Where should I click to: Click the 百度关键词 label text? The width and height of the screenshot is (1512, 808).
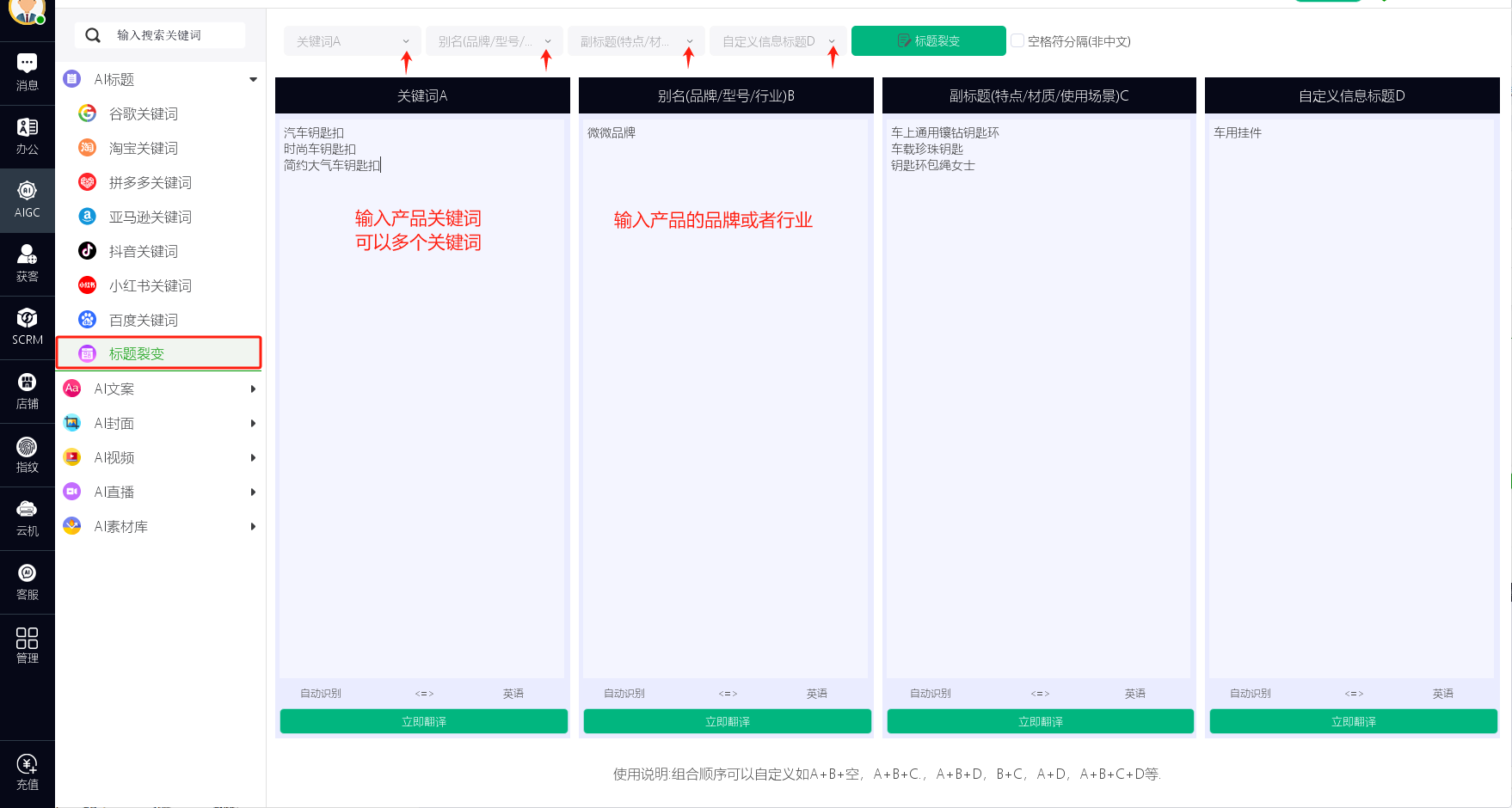pos(144,320)
